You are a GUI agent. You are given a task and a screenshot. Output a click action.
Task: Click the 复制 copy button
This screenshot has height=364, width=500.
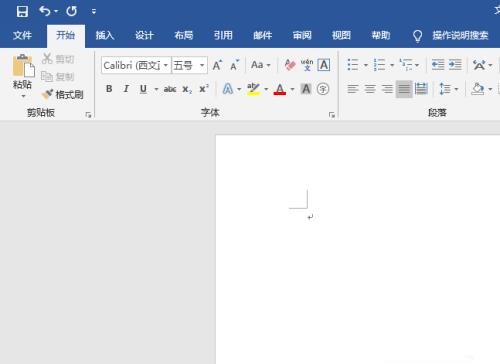(x=58, y=77)
